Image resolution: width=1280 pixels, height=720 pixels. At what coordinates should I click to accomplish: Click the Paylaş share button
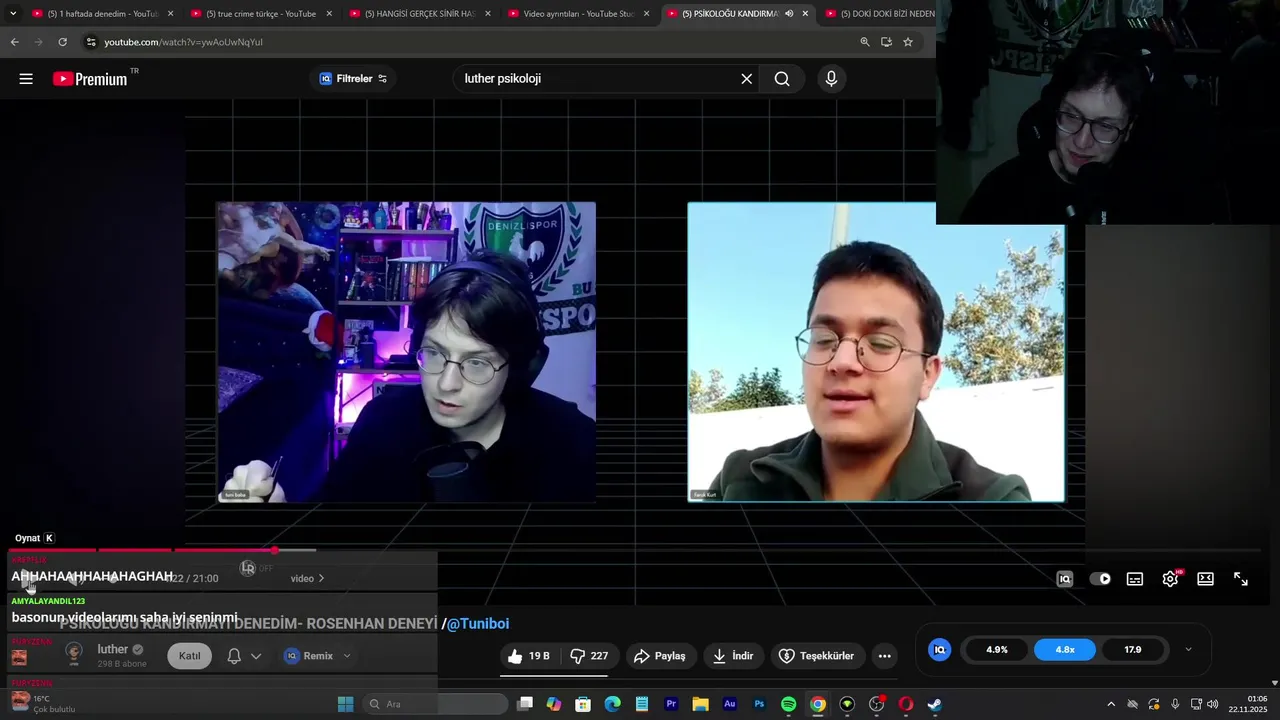660,656
